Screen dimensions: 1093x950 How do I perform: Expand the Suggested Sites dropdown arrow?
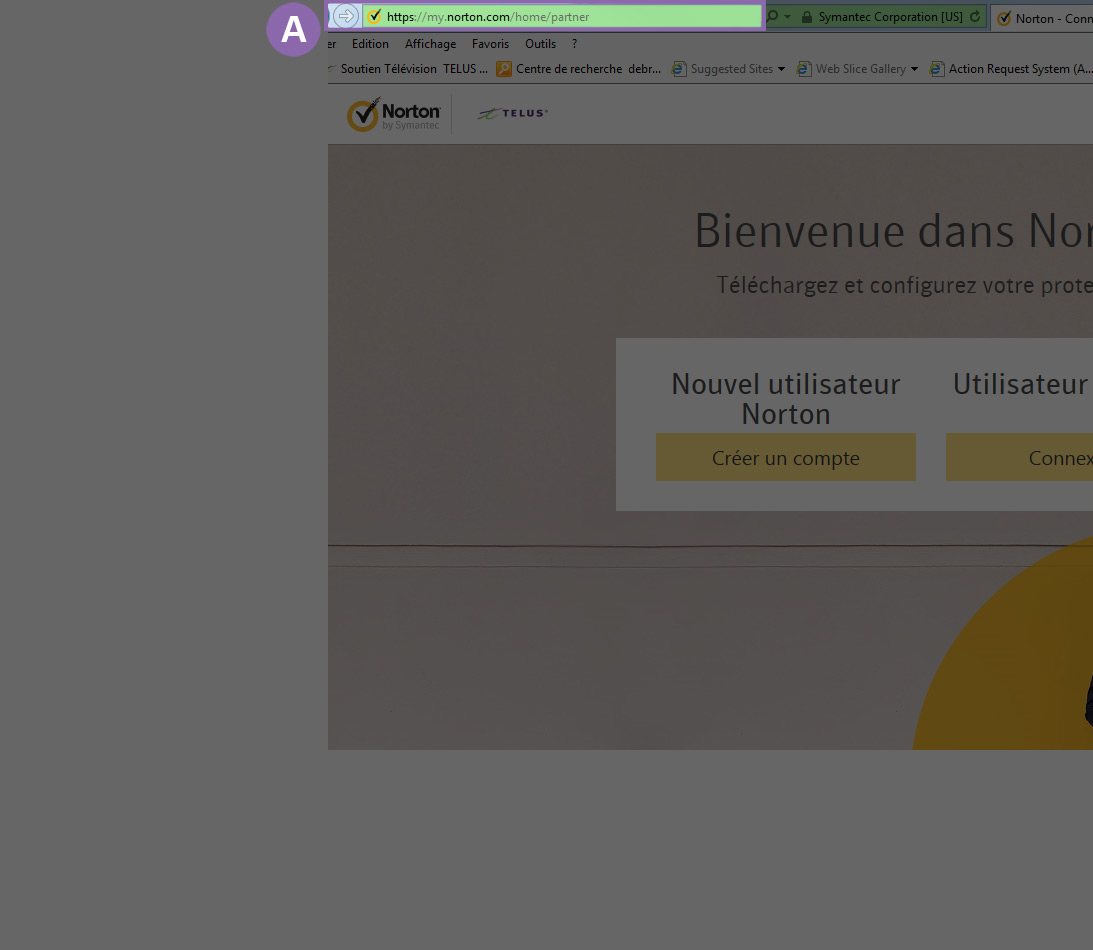point(781,69)
